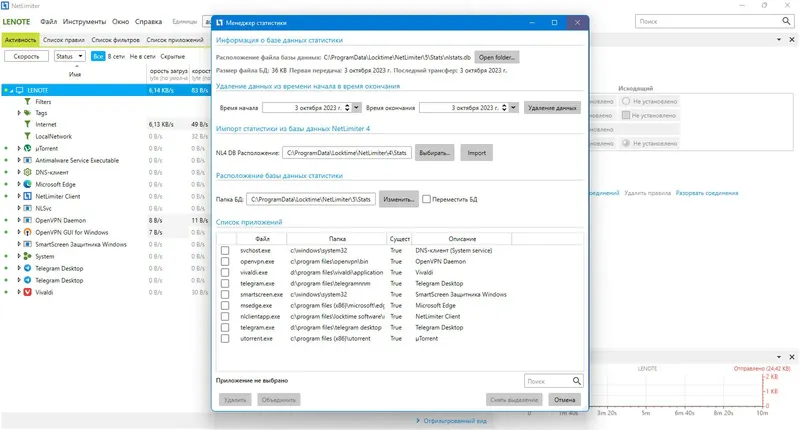Click the Отфильтрованный вид link at bottom
This screenshot has height=430, width=800.
click(455, 421)
